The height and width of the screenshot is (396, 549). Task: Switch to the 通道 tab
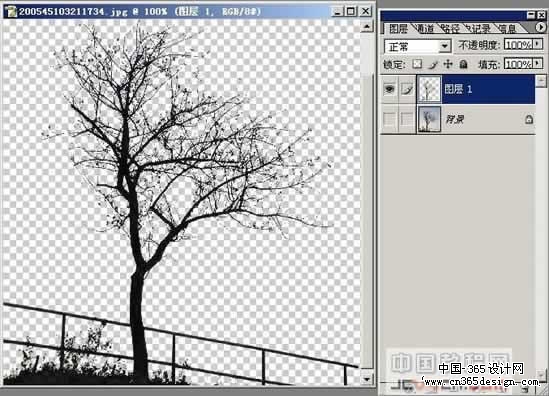[x=425, y=29]
